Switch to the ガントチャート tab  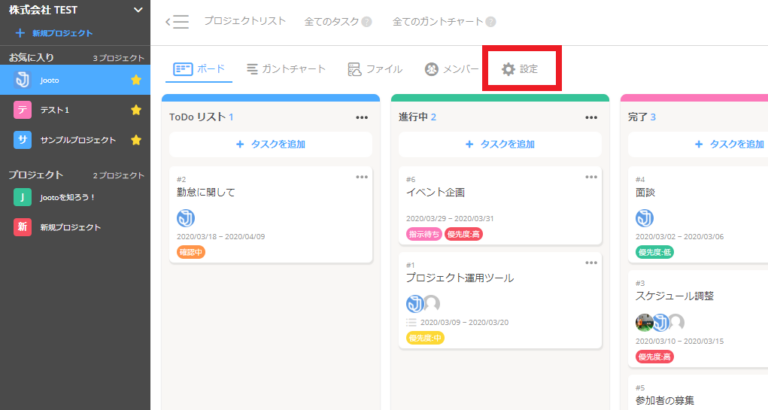tap(286, 69)
